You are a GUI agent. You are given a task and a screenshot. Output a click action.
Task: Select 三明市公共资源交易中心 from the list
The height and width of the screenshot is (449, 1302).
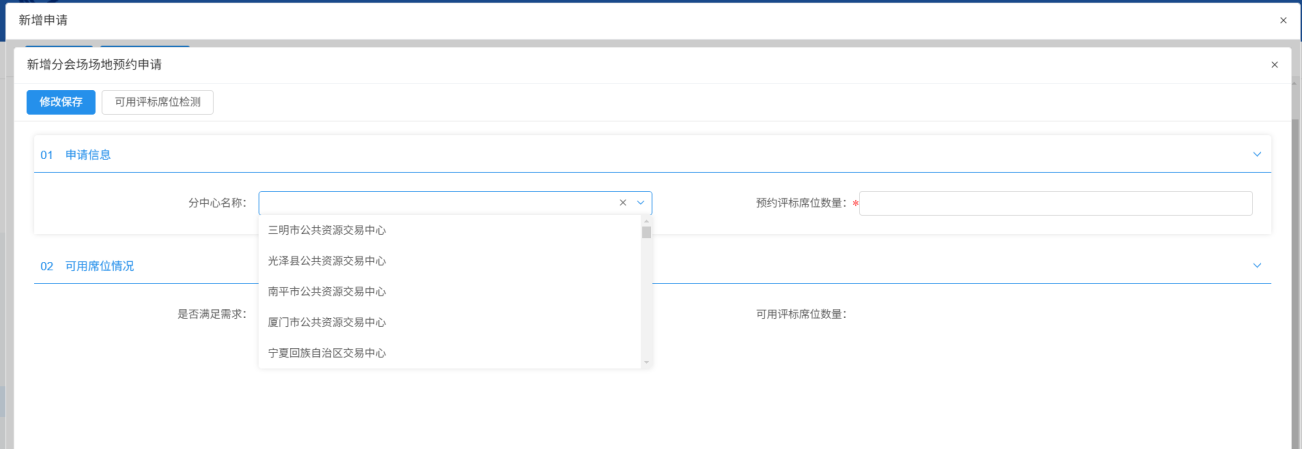click(x=327, y=230)
